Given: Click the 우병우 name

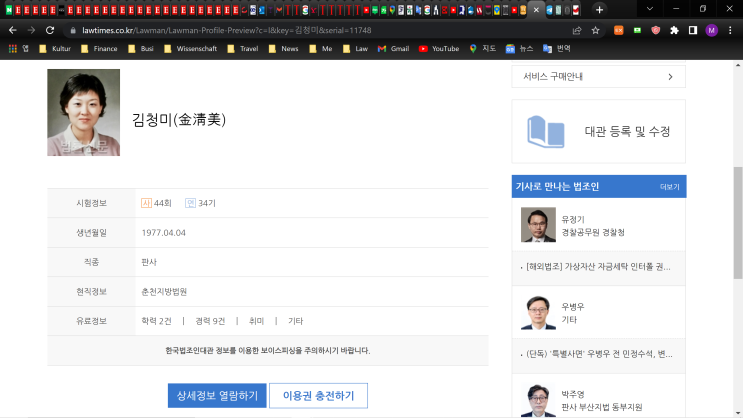Looking at the screenshot, I should point(573,307).
